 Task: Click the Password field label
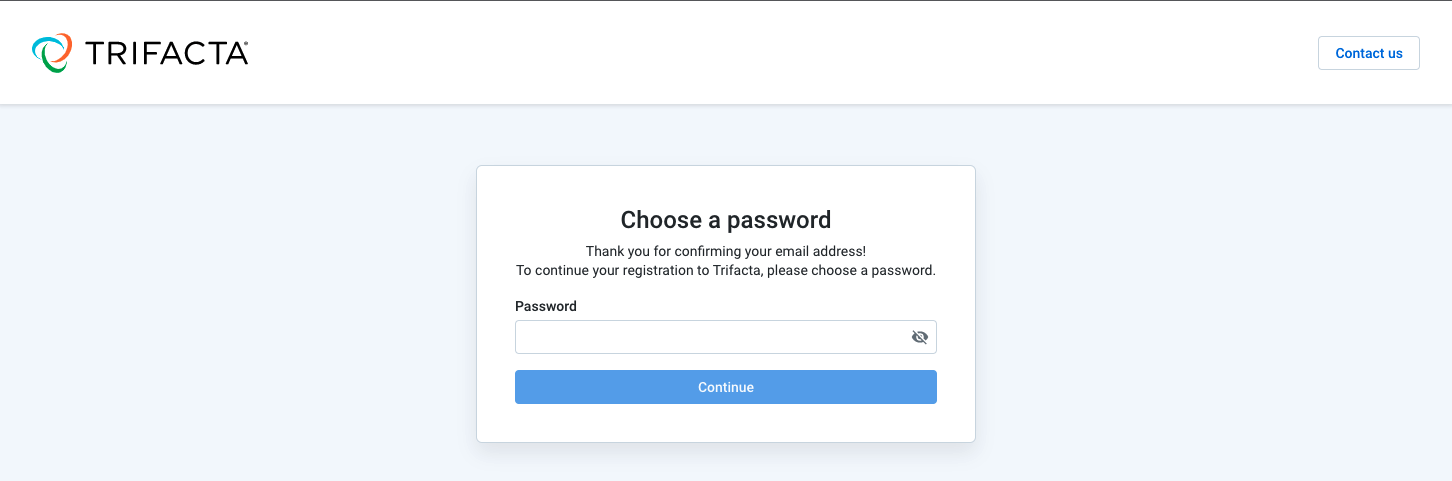coord(546,306)
